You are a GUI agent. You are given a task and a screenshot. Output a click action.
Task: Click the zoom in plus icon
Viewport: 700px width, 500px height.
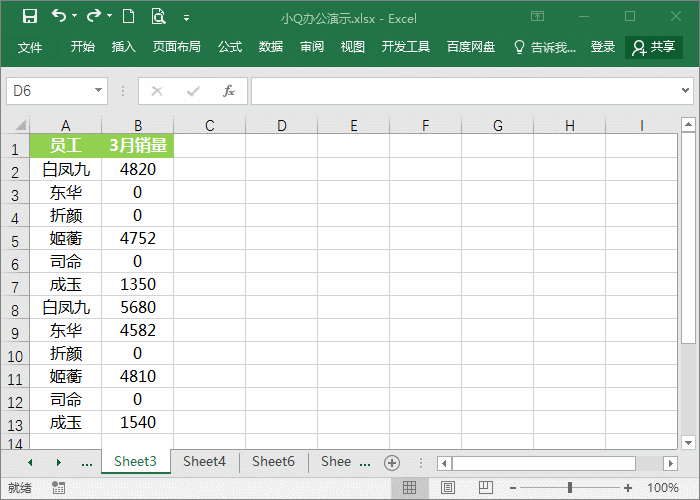[628, 488]
